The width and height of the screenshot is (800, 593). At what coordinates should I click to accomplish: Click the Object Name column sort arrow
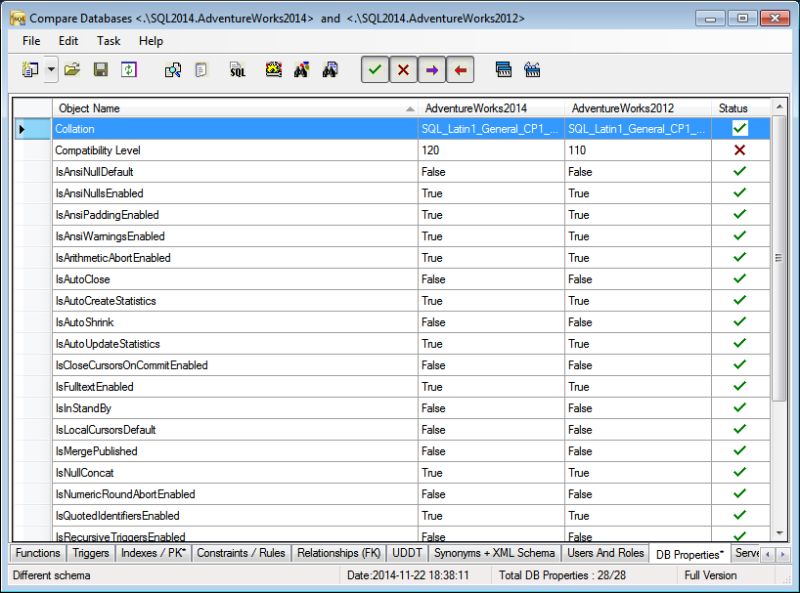tap(409, 108)
